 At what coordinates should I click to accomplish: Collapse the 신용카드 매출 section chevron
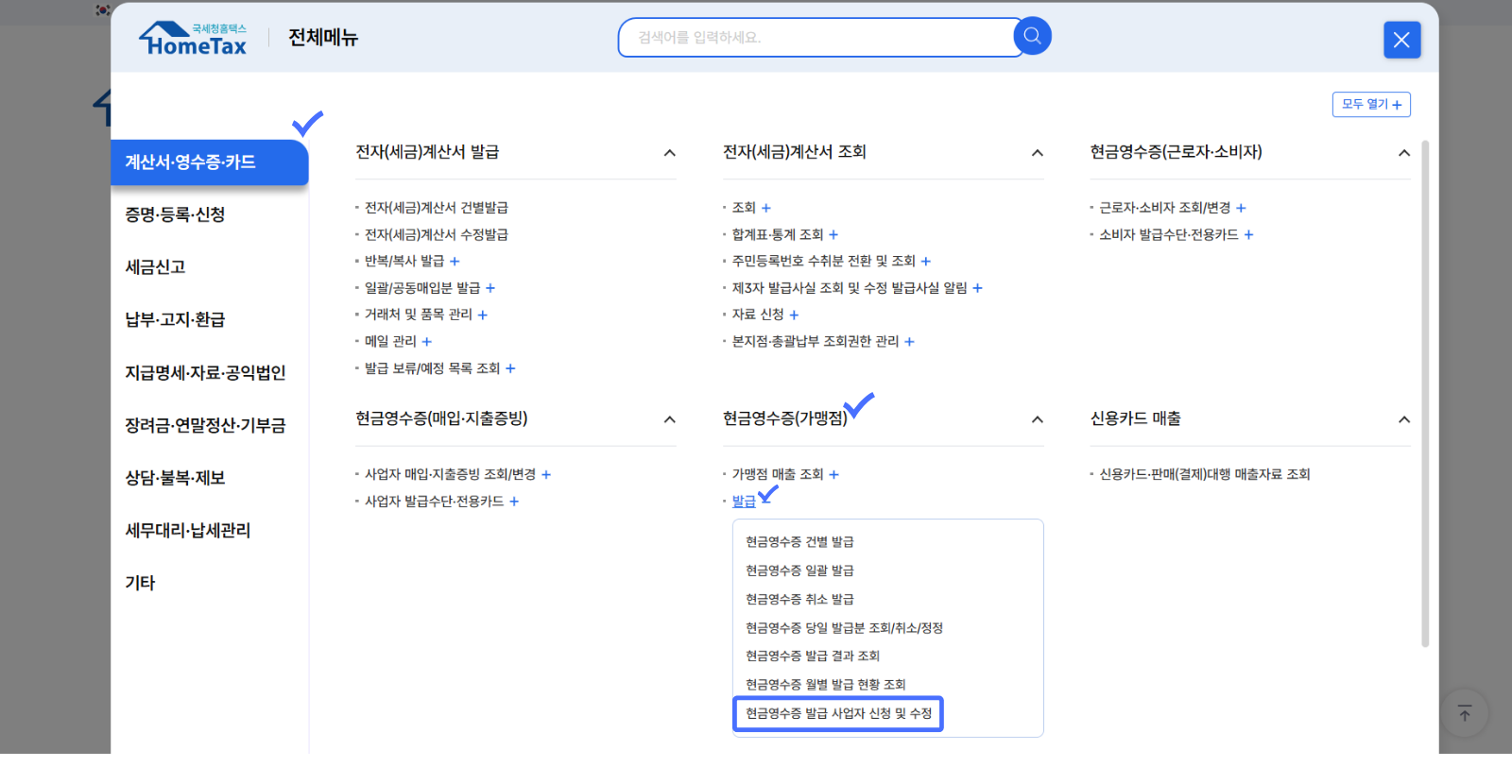[x=1404, y=419]
